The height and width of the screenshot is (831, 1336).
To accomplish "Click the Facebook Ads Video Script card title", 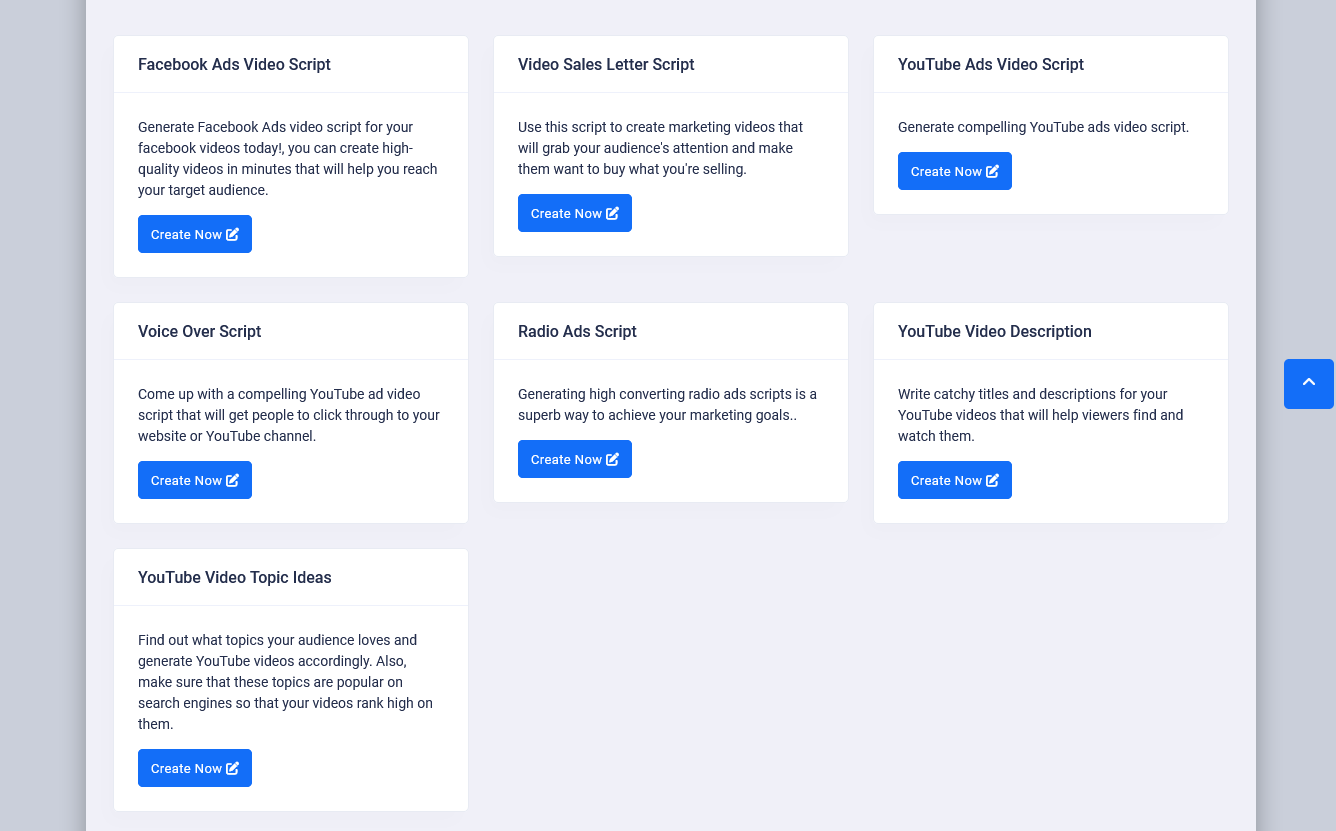I will (x=234, y=64).
